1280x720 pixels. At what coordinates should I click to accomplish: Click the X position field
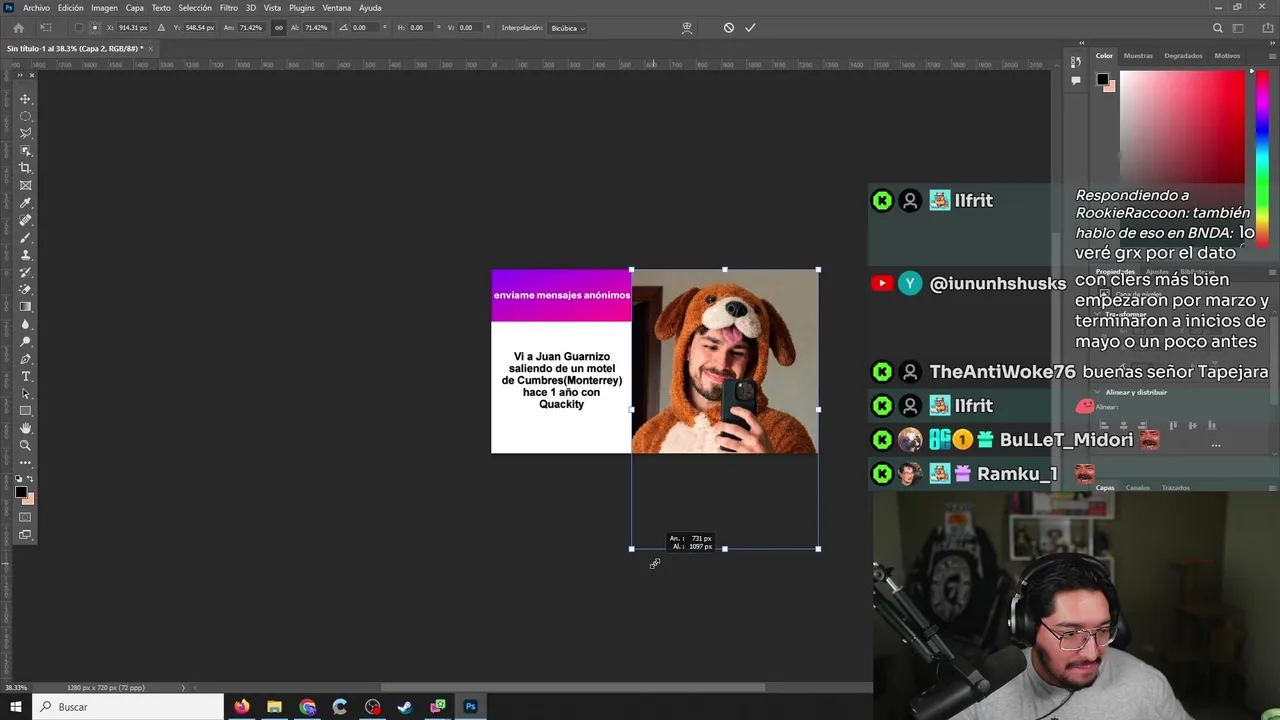(132, 28)
